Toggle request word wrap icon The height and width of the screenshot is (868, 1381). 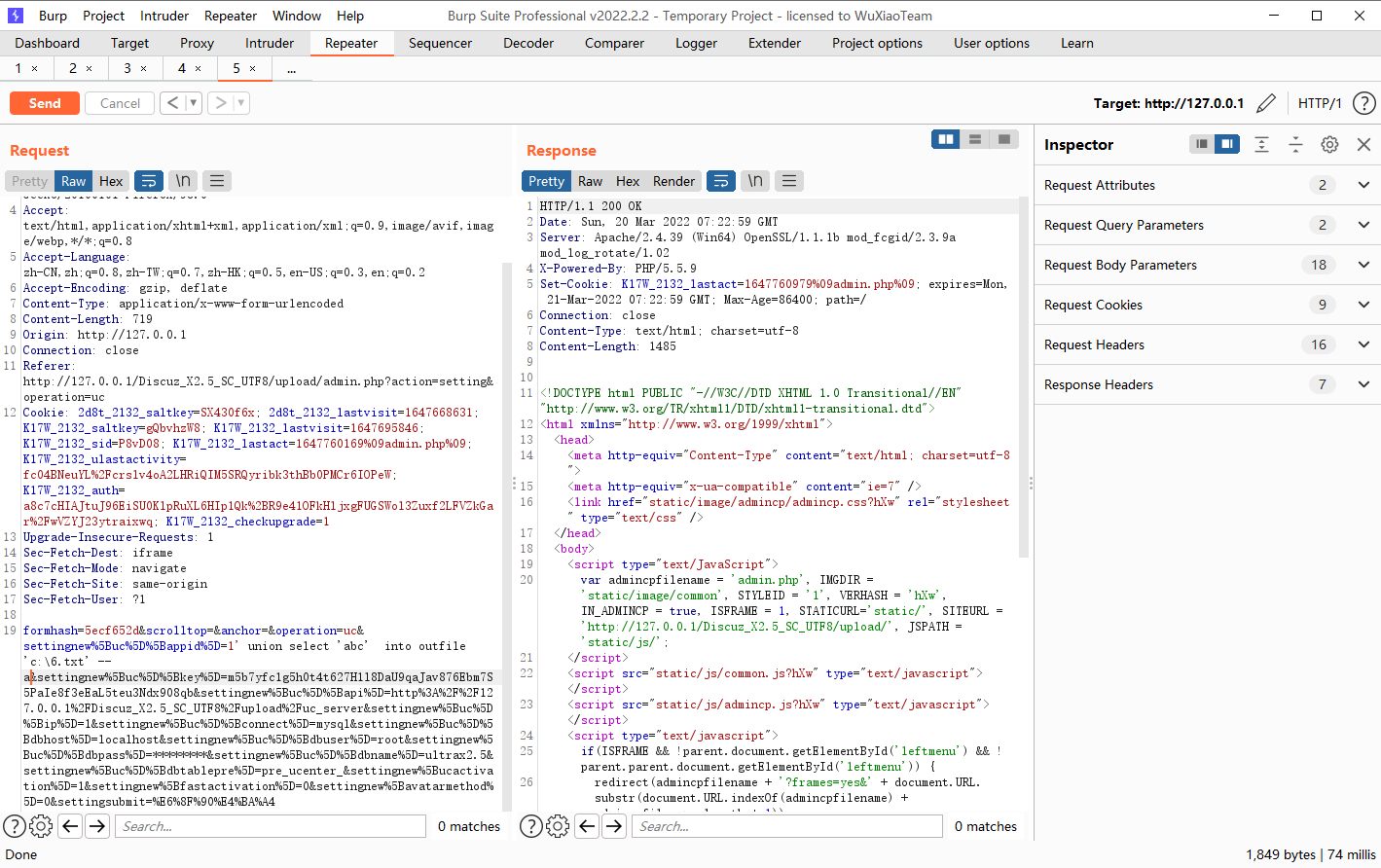[148, 181]
